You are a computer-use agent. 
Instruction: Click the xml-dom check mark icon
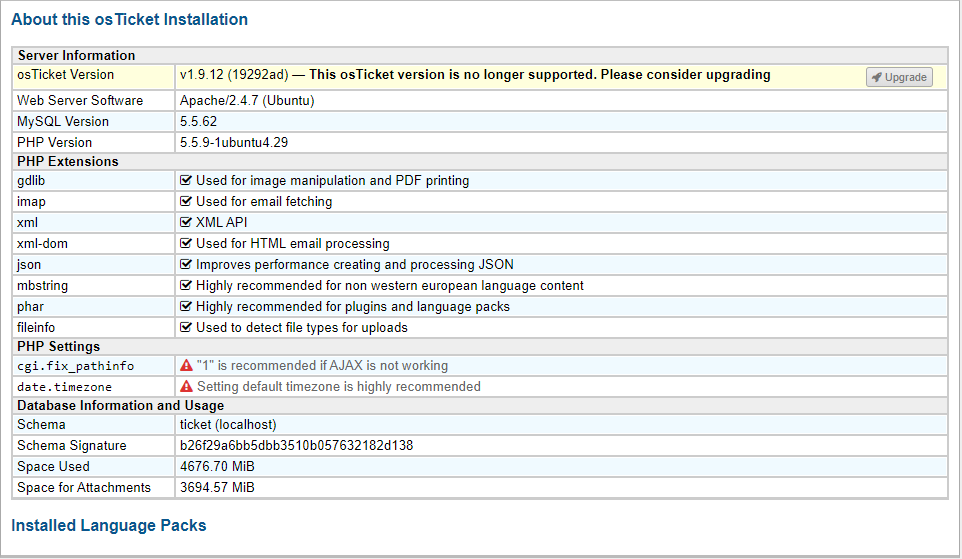tap(186, 244)
